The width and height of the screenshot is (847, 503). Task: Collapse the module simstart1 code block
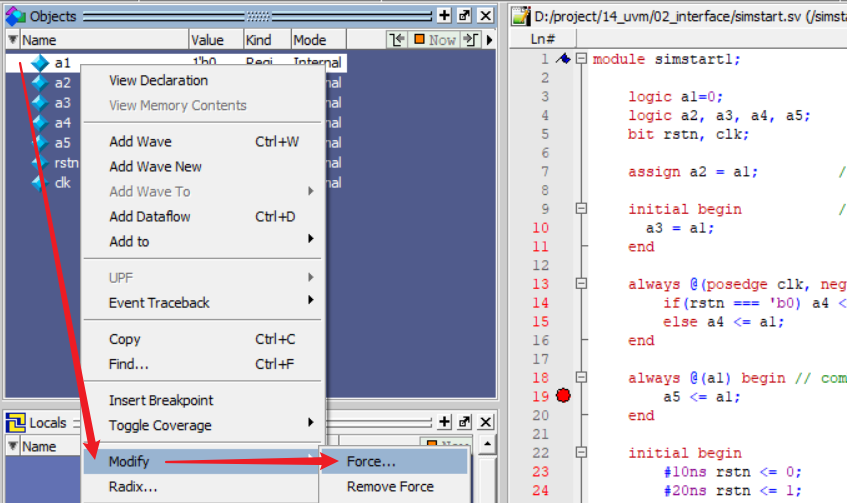(x=581, y=58)
